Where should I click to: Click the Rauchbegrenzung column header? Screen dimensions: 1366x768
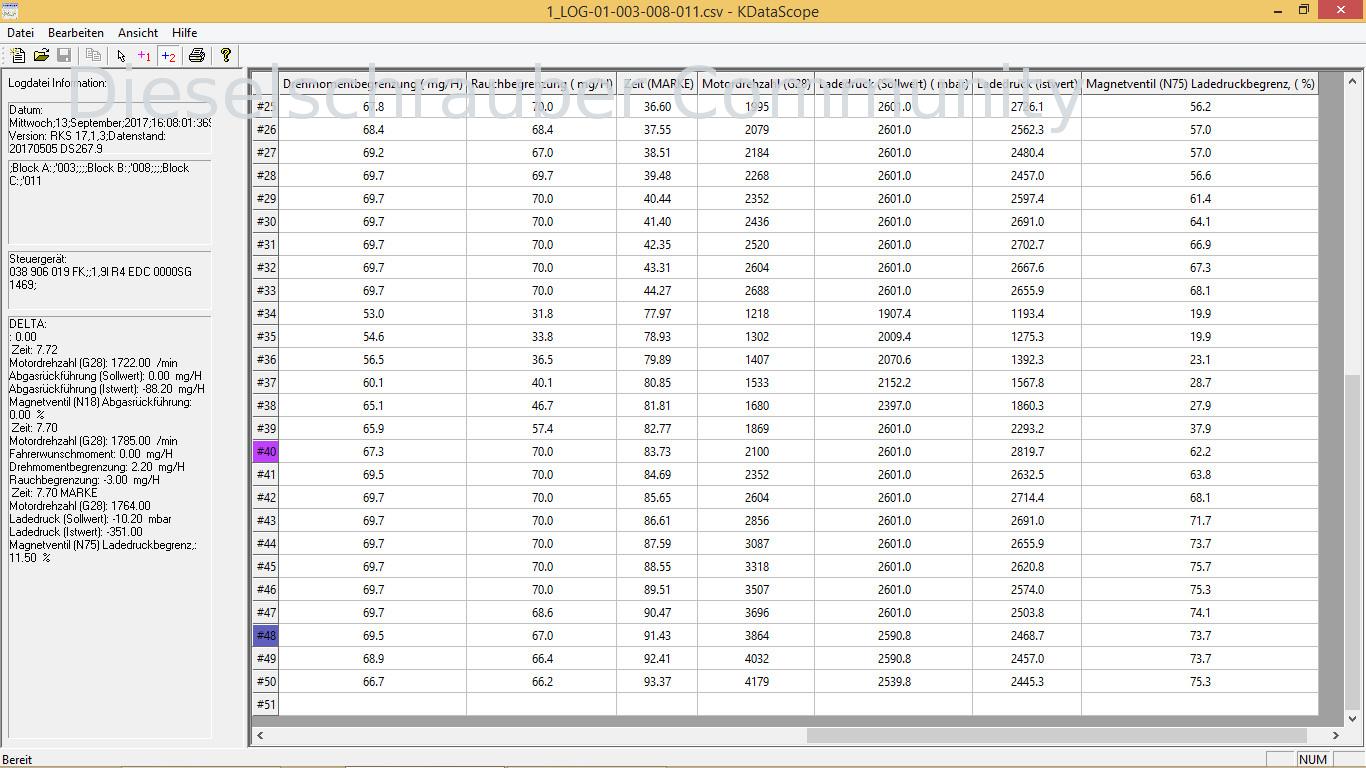click(x=541, y=84)
